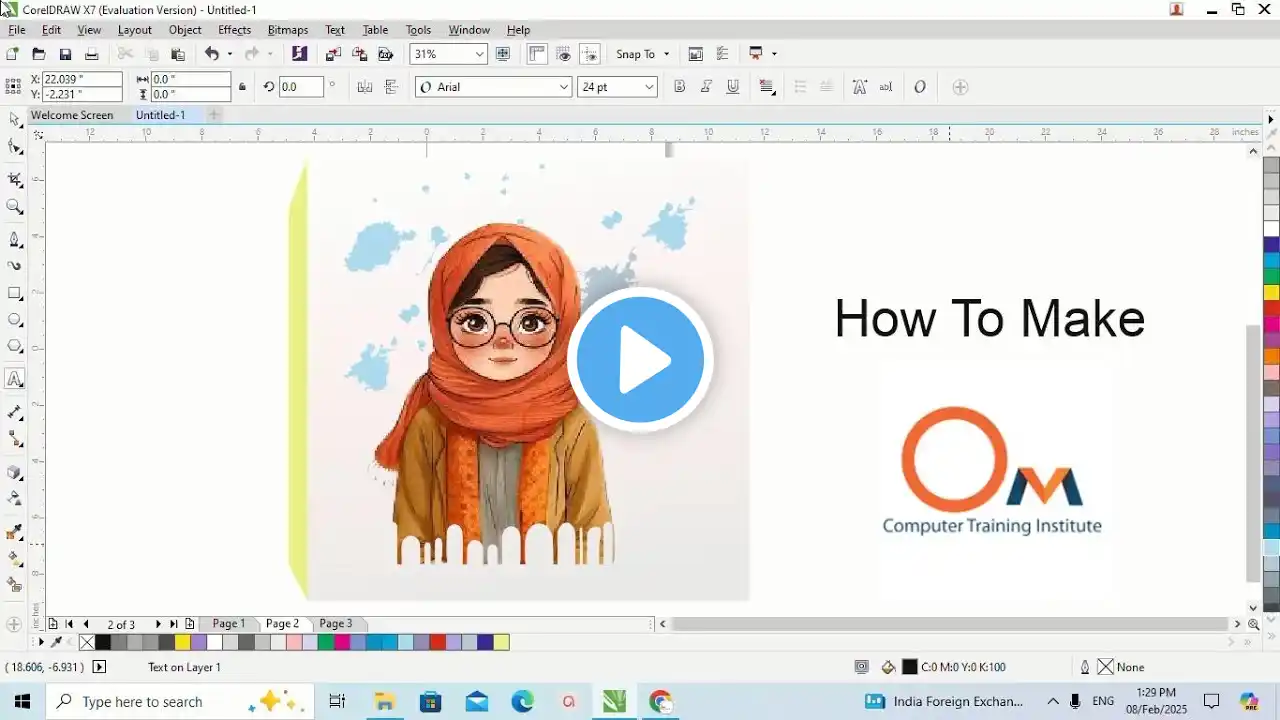Select the Shape tool
This screenshot has height=720, width=1280.
14,147
